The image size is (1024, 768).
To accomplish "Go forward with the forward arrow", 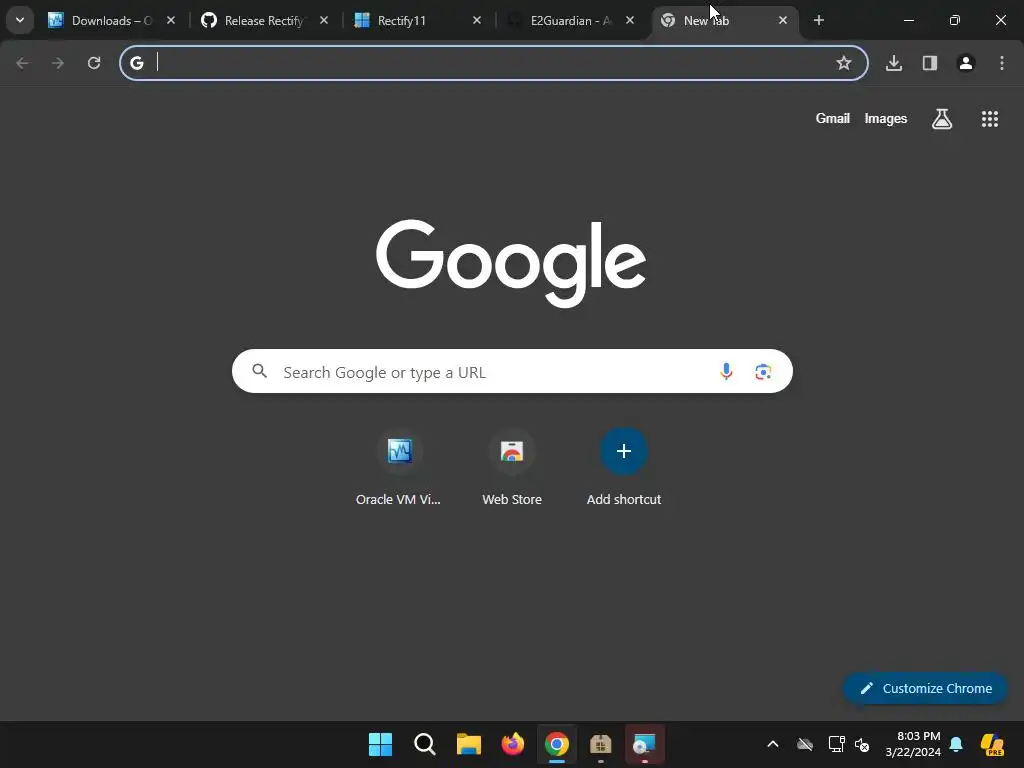I will tap(58, 63).
